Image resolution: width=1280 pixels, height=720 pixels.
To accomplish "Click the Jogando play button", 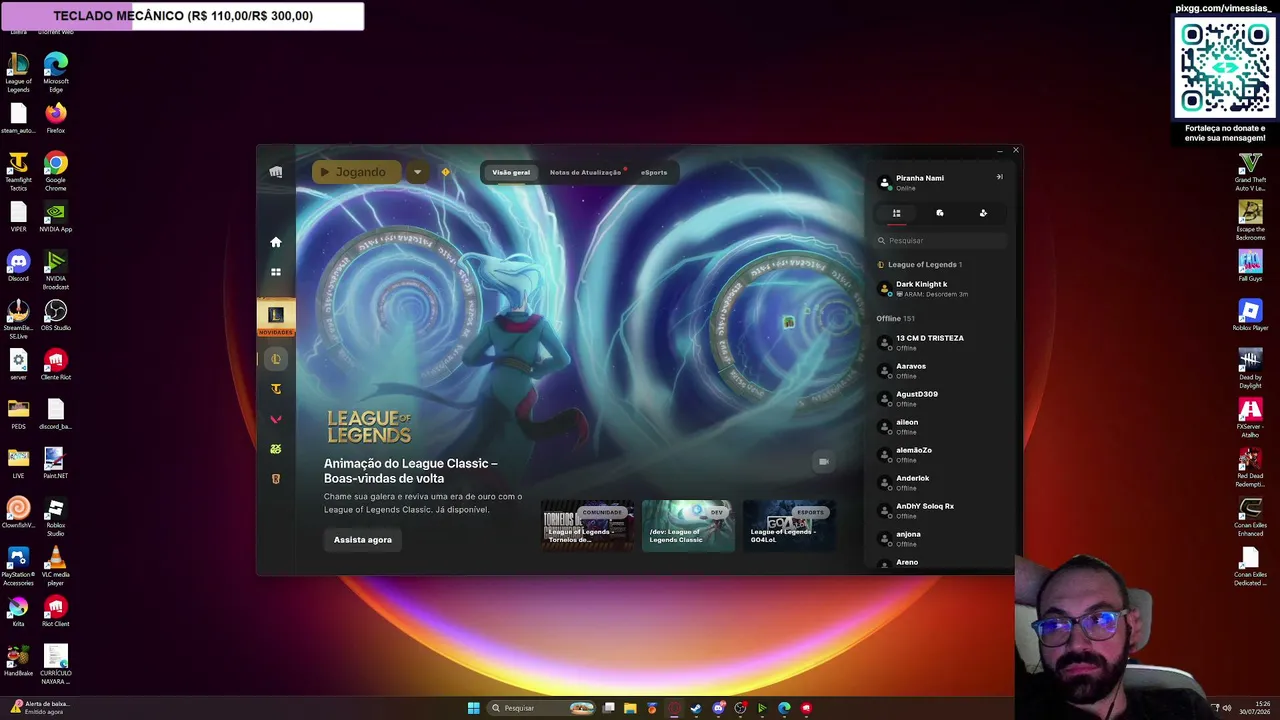I will click(356, 172).
